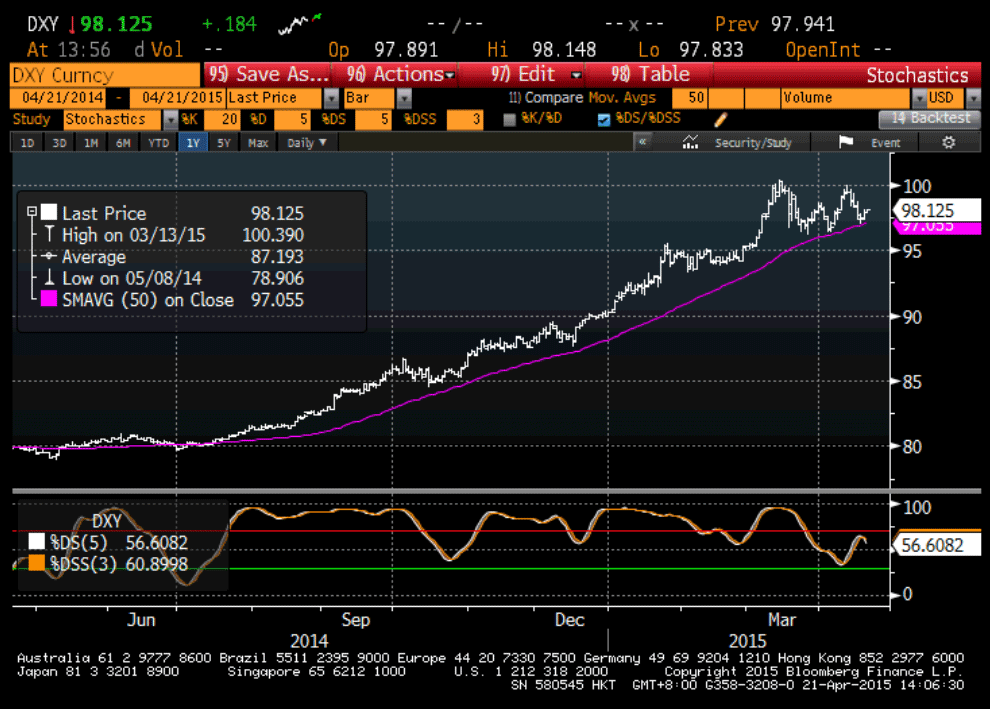Click the Low marker icon in legend
Image resolution: width=990 pixels, height=709 pixels.
(49, 278)
